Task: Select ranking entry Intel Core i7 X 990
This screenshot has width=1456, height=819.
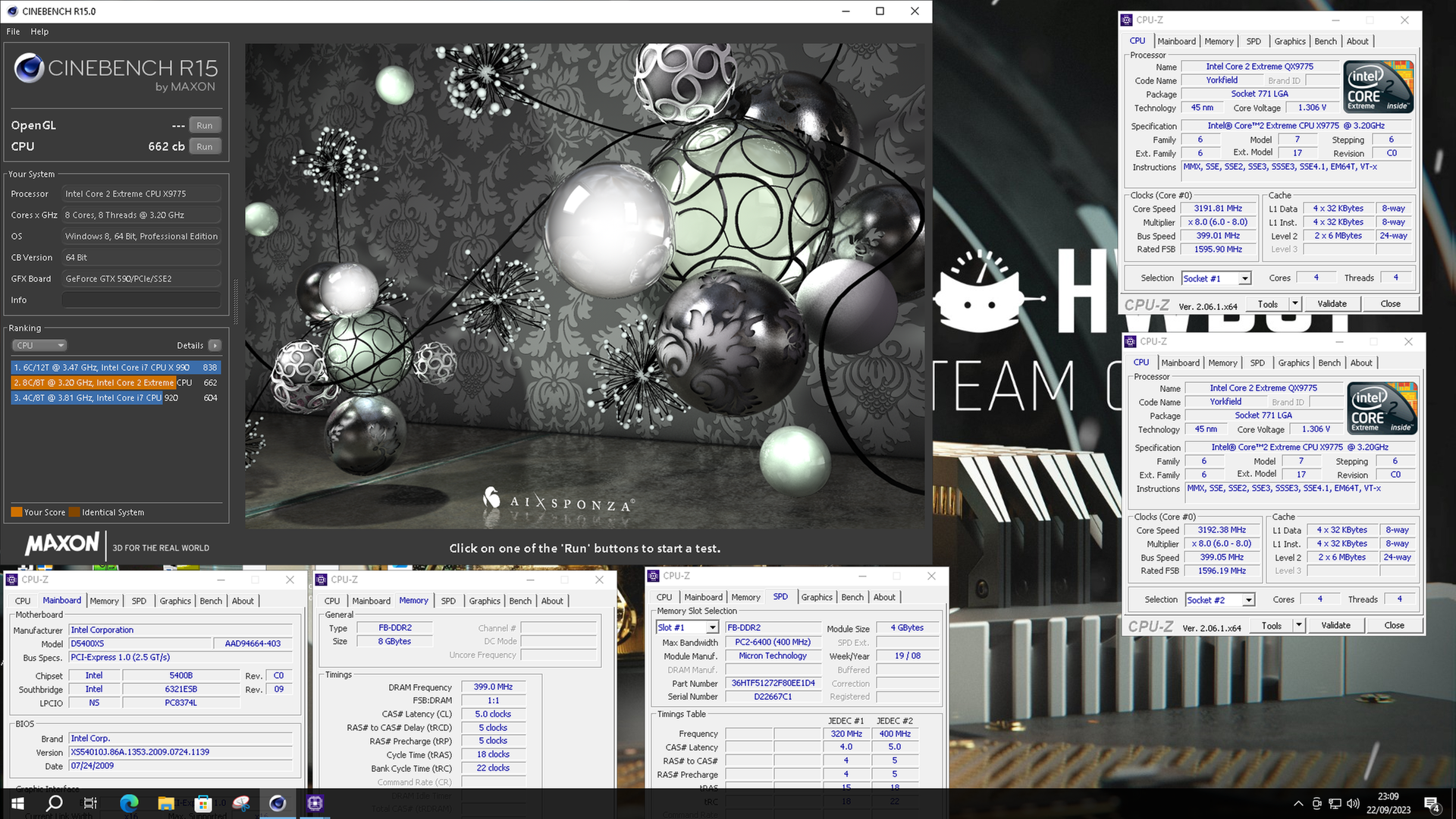Action: pyautogui.click(x=116, y=367)
